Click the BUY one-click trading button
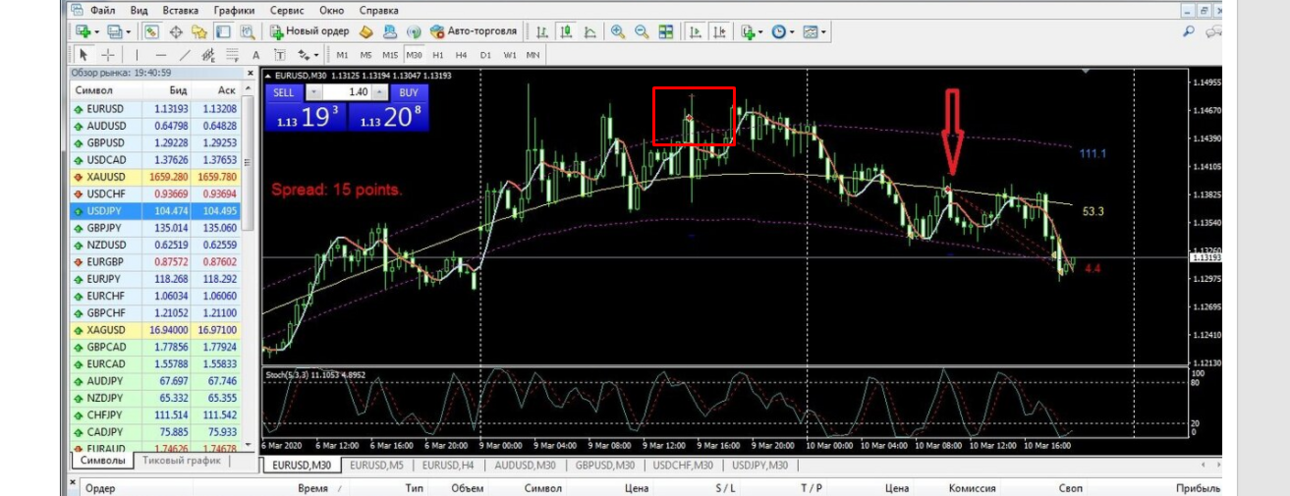Image resolution: width=1290 pixels, height=496 pixels. tap(408, 91)
